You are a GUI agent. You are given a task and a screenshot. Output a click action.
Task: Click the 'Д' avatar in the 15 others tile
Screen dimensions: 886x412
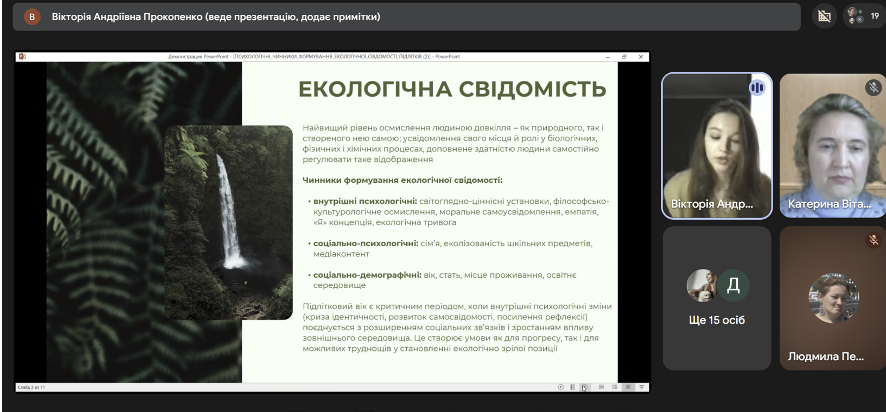point(733,285)
